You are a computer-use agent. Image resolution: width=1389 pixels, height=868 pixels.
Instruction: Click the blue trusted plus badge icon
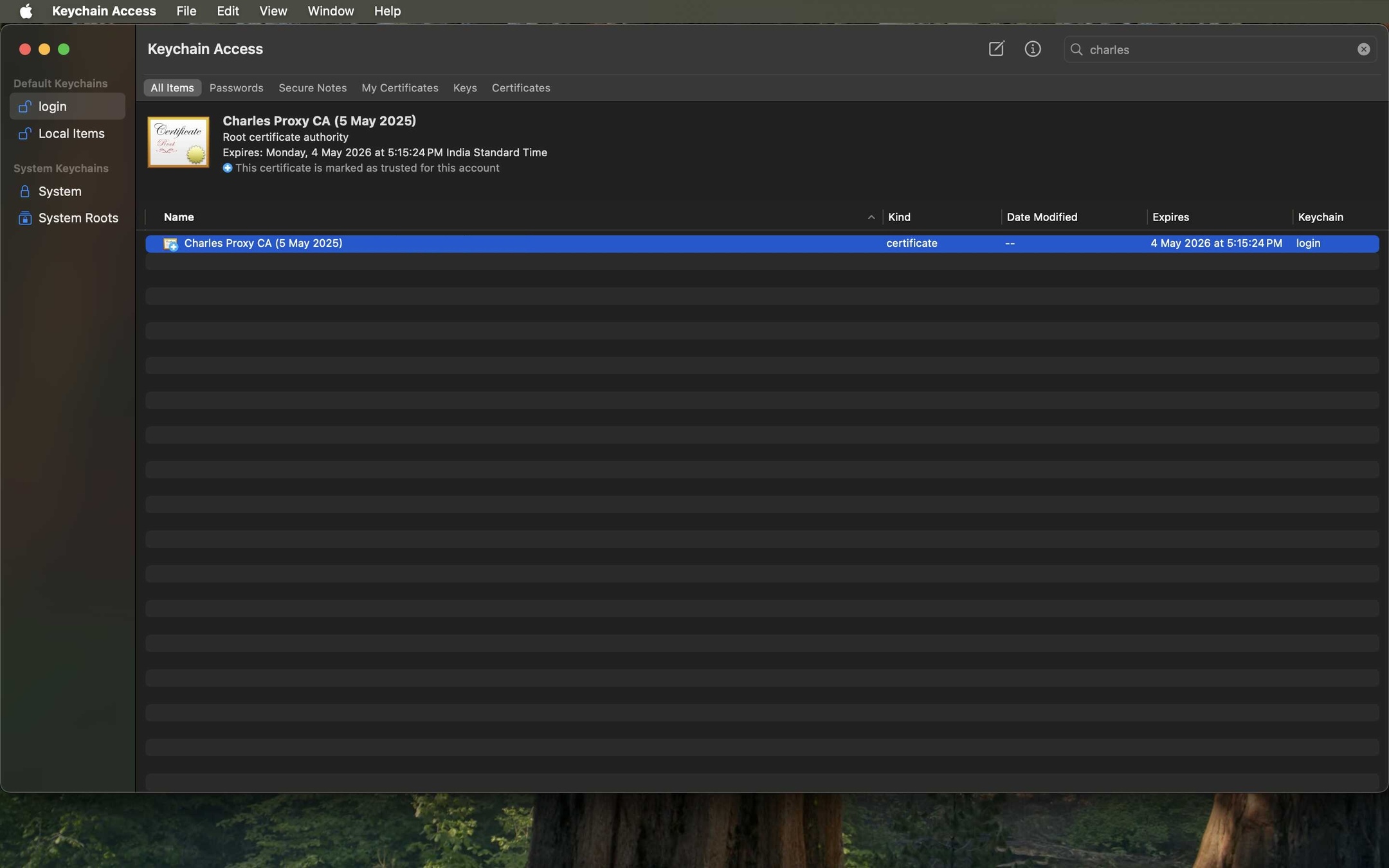coord(228,168)
